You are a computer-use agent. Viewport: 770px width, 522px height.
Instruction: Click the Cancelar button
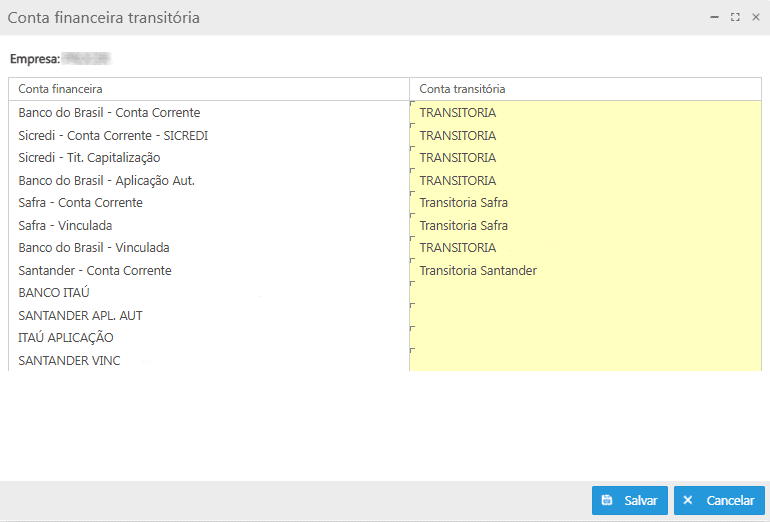tap(720, 500)
